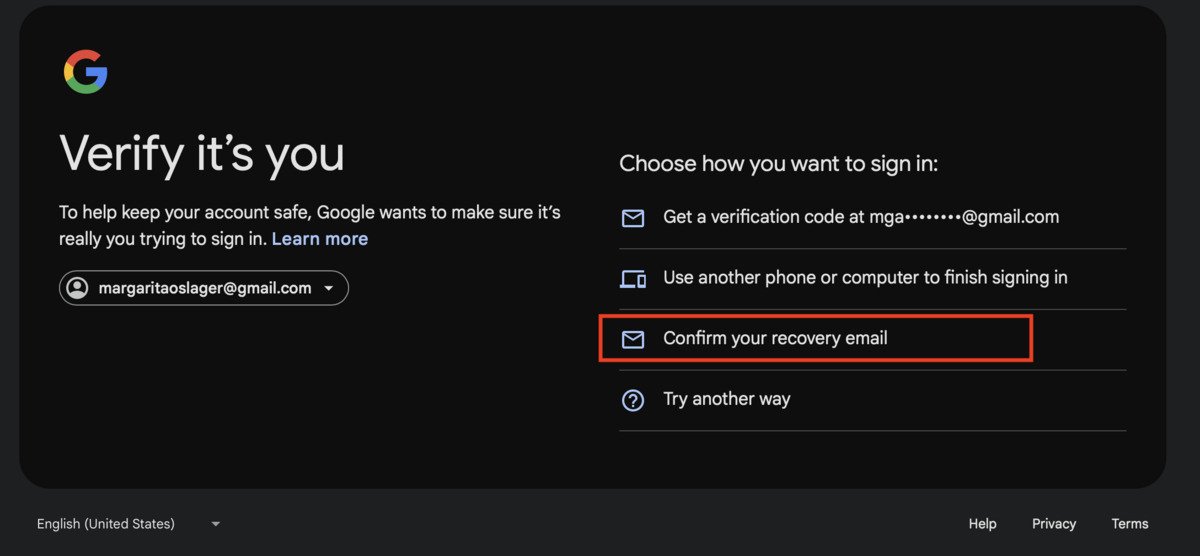Click the envelope icon beside verification code option
This screenshot has width=1200, height=556.
click(x=633, y=218)
